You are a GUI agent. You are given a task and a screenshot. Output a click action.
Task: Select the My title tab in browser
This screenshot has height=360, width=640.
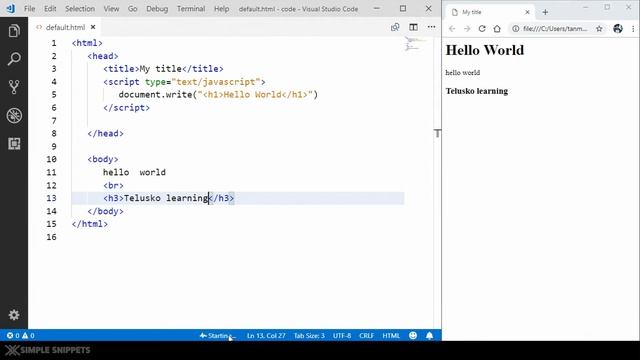[490, 12]
